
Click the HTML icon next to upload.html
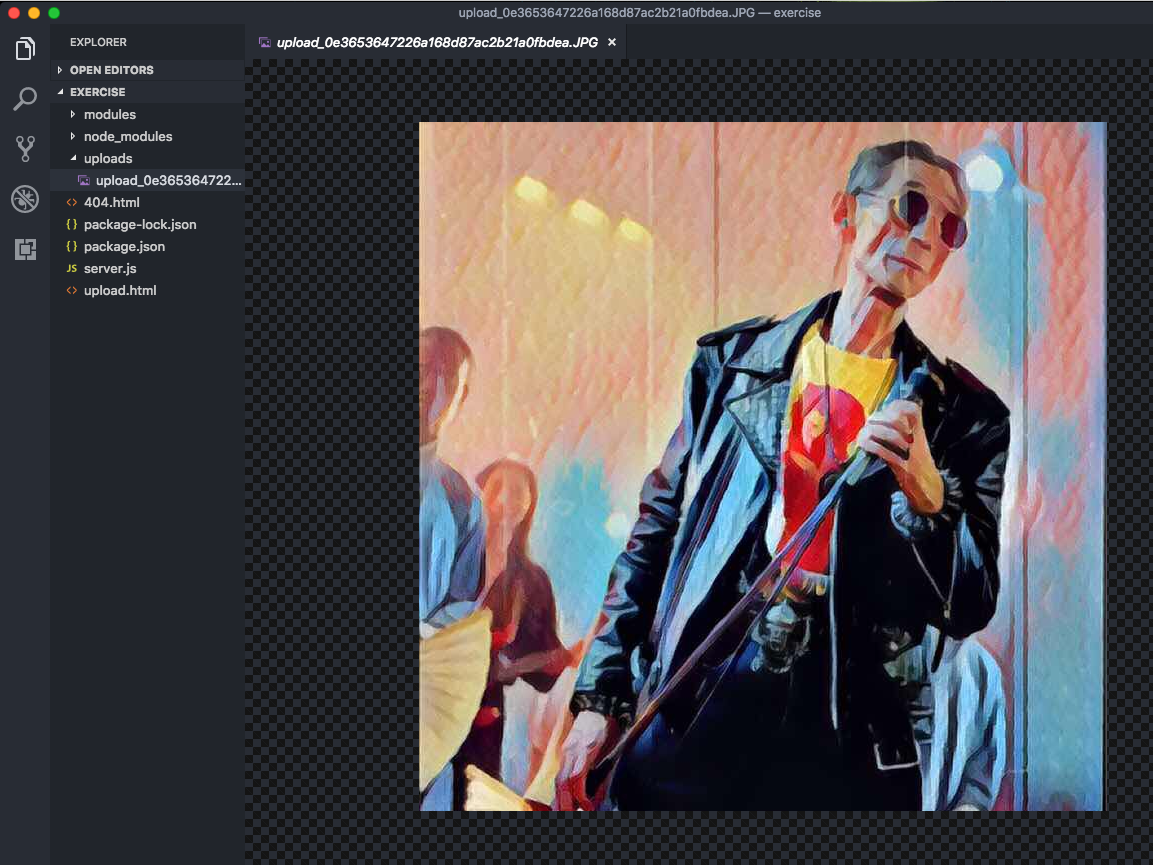pos(71,291)
